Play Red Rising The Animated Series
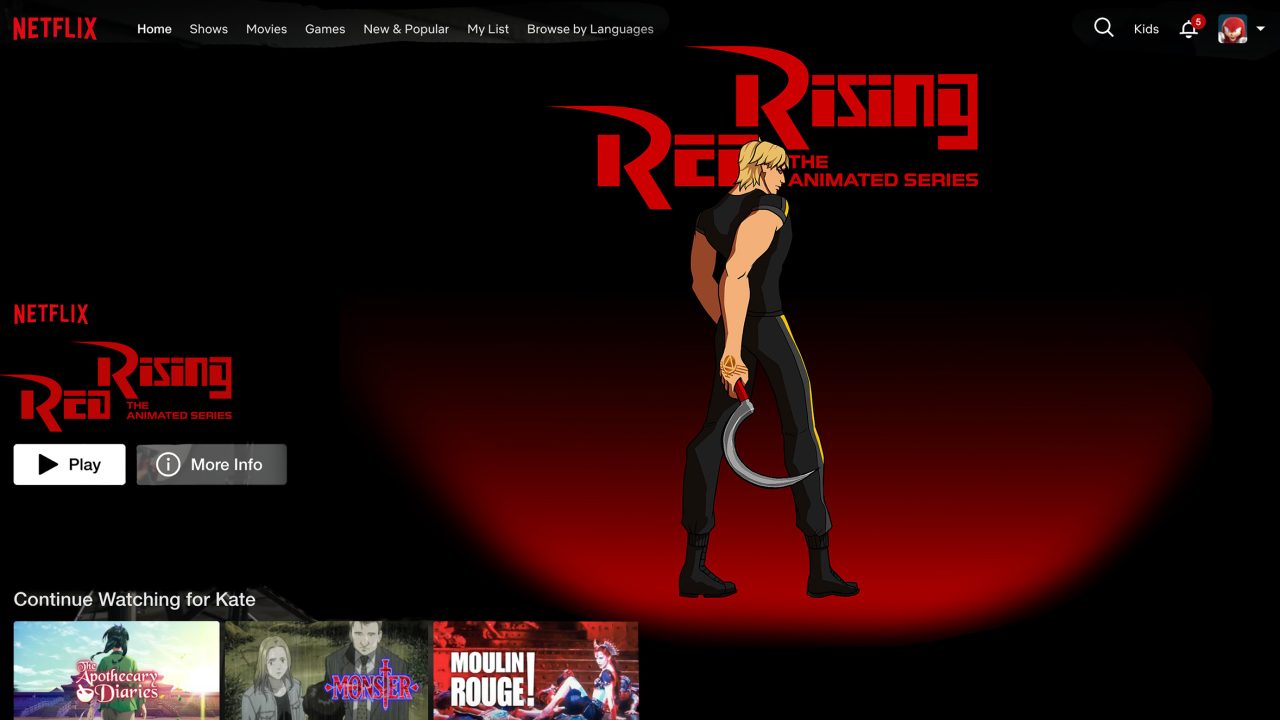The width and height of the screenshot is (1280, 720). click(69, 464)
